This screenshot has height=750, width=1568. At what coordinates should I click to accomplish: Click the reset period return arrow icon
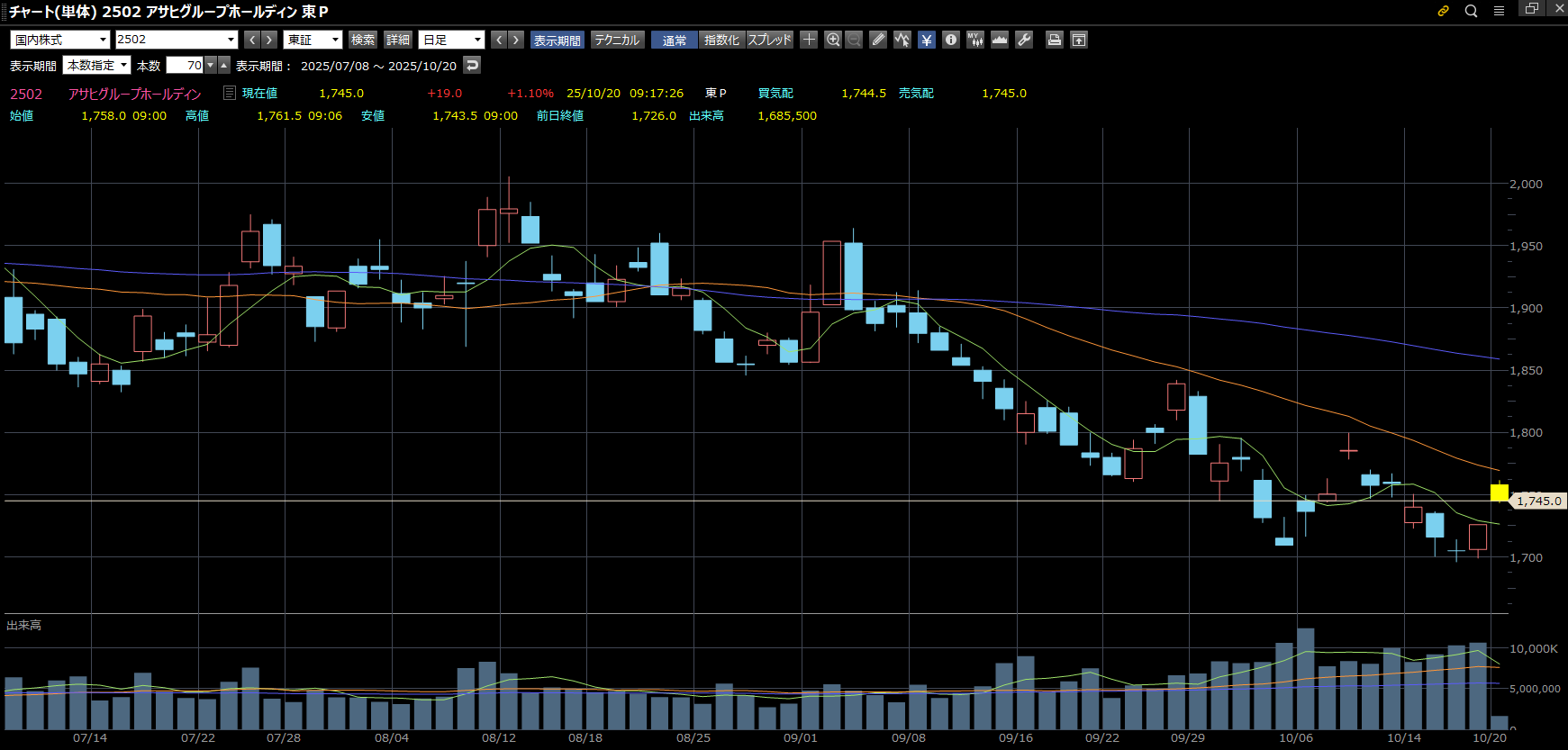(x=472, y=65)
